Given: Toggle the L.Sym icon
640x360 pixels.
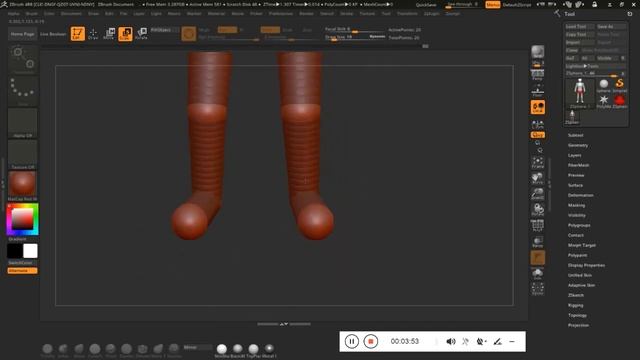Looking at the screenshot, I should pyautogui.click(x=538, y=124).
